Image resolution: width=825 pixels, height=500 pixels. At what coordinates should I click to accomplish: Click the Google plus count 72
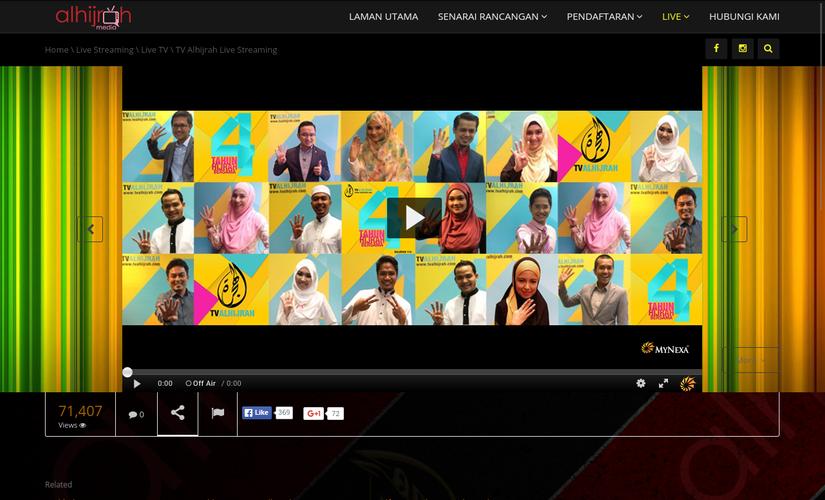(x=336, y=414)
